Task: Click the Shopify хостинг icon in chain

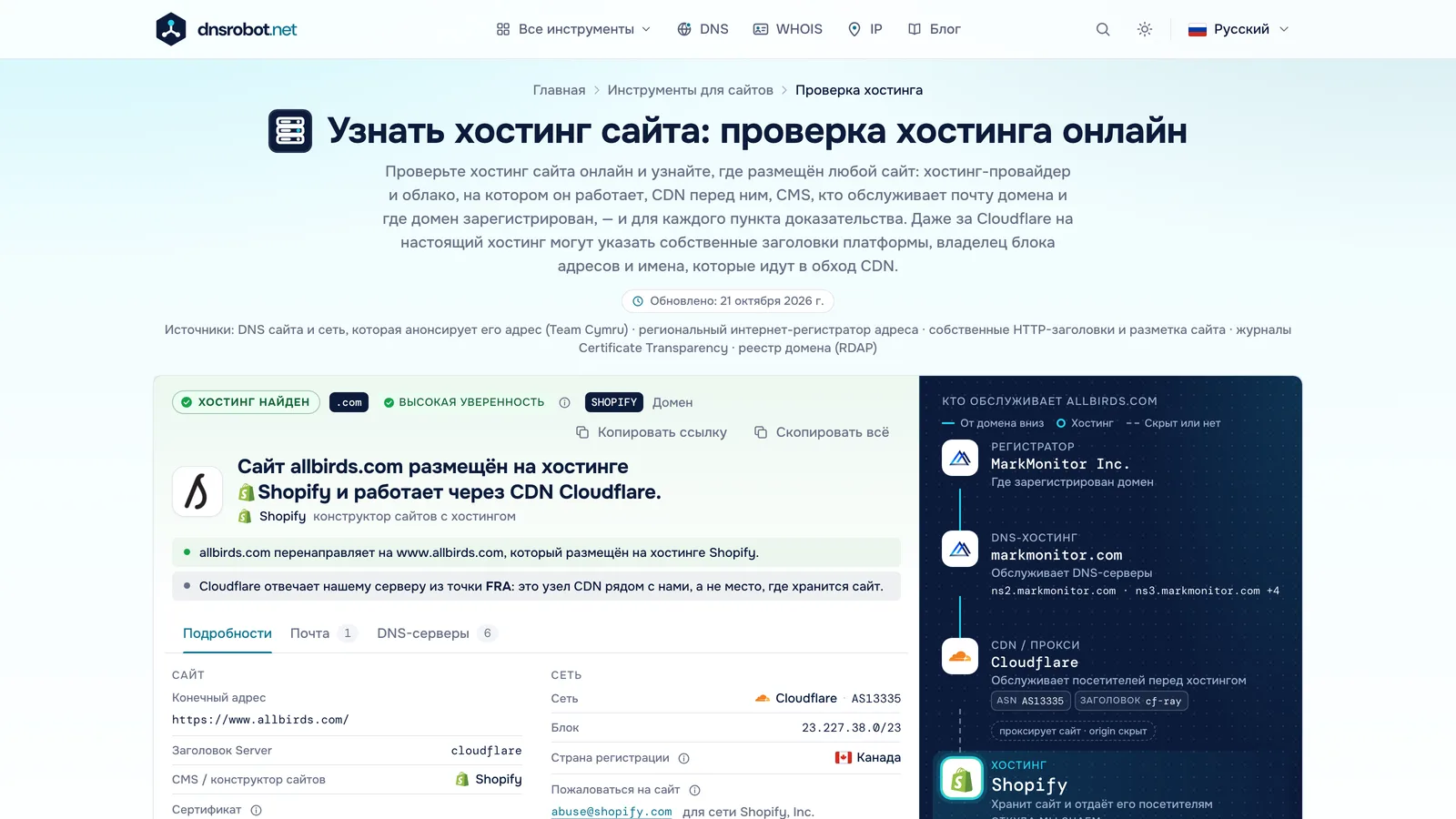Action: (962, 779)
